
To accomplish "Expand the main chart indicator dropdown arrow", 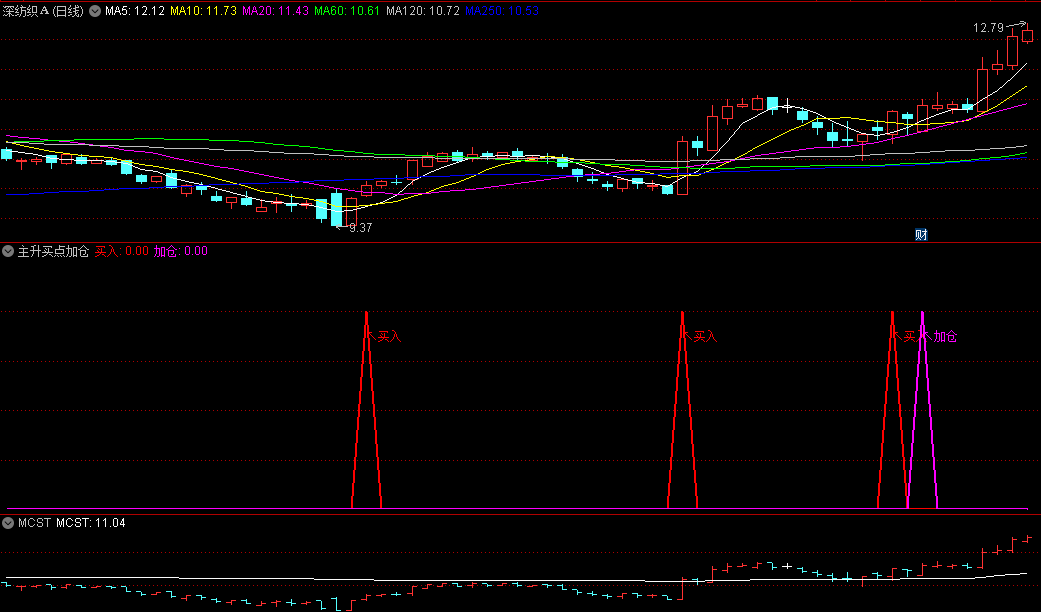I will click(x=95, y=11).
